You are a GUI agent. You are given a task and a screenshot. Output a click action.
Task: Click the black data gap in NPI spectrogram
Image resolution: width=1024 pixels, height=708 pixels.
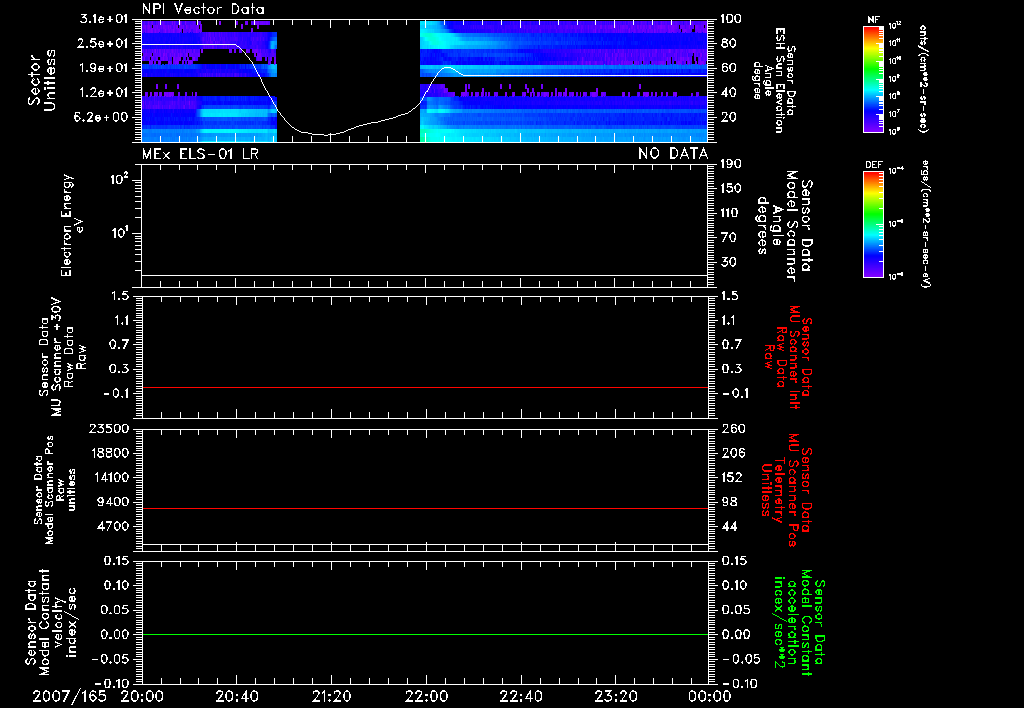point(348,60)
